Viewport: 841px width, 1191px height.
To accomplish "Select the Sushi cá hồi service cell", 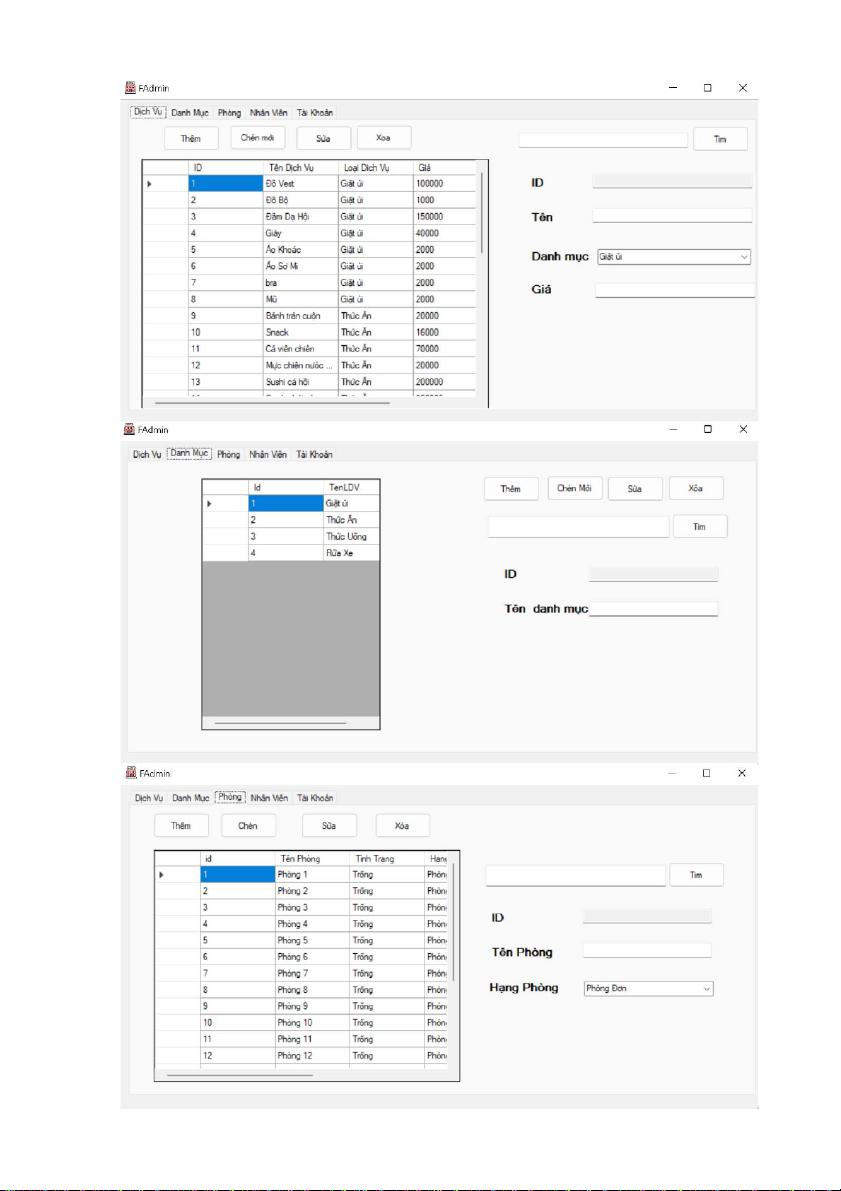I will tap(301, 382).
